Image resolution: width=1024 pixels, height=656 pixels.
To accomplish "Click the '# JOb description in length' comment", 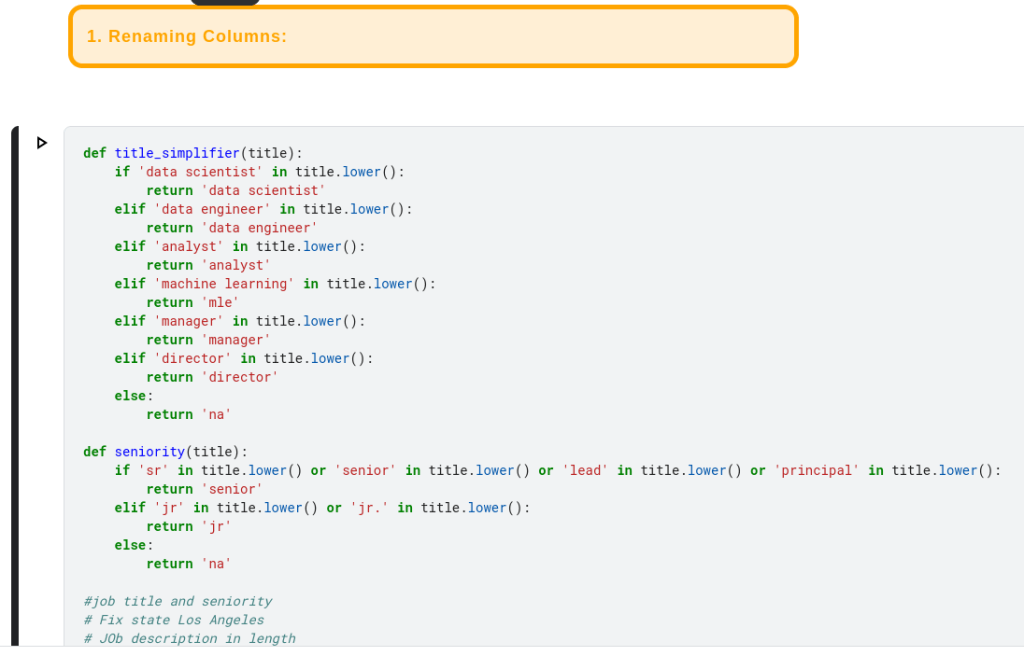I will (190, 639).
